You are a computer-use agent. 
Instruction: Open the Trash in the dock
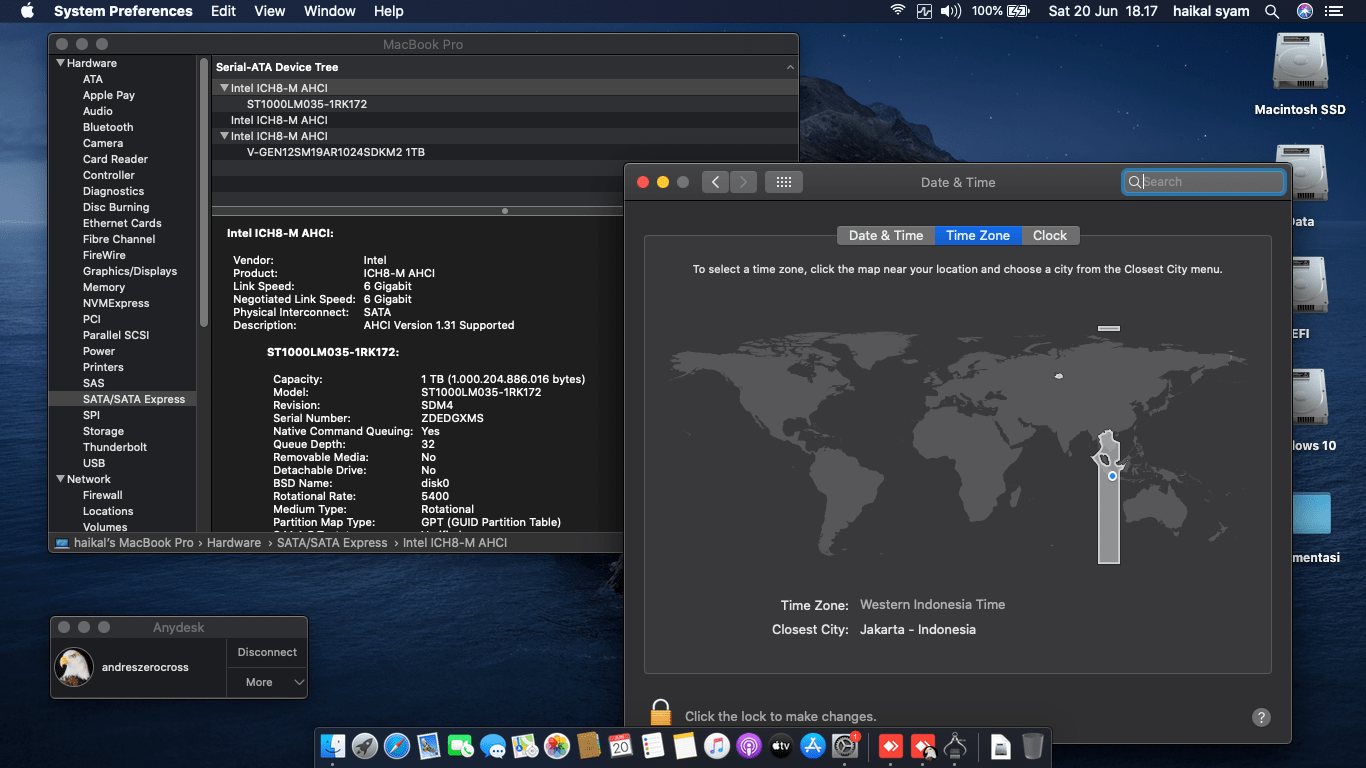click(x=1033, y=746)
